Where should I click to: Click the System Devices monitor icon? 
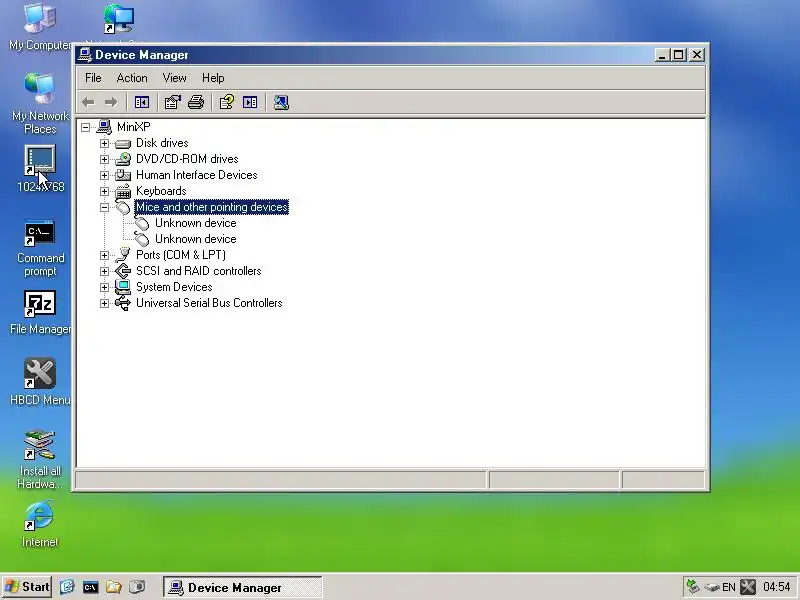coord(123,287)
